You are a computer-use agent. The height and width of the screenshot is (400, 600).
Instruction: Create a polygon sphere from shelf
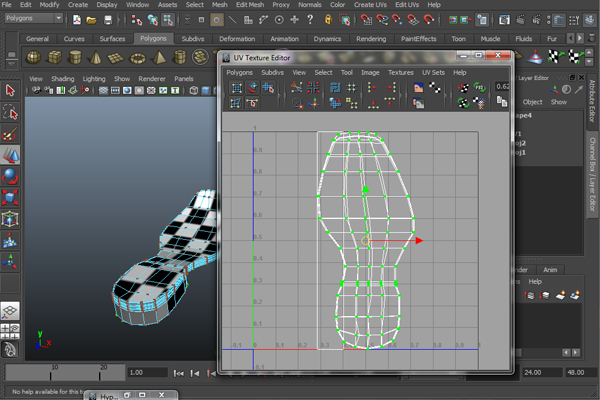click(34, 57)
